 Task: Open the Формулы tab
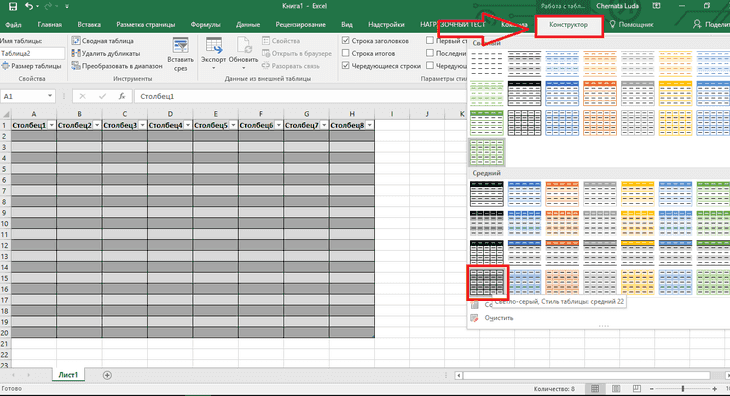pyautogui.click(x=205, y=25)
